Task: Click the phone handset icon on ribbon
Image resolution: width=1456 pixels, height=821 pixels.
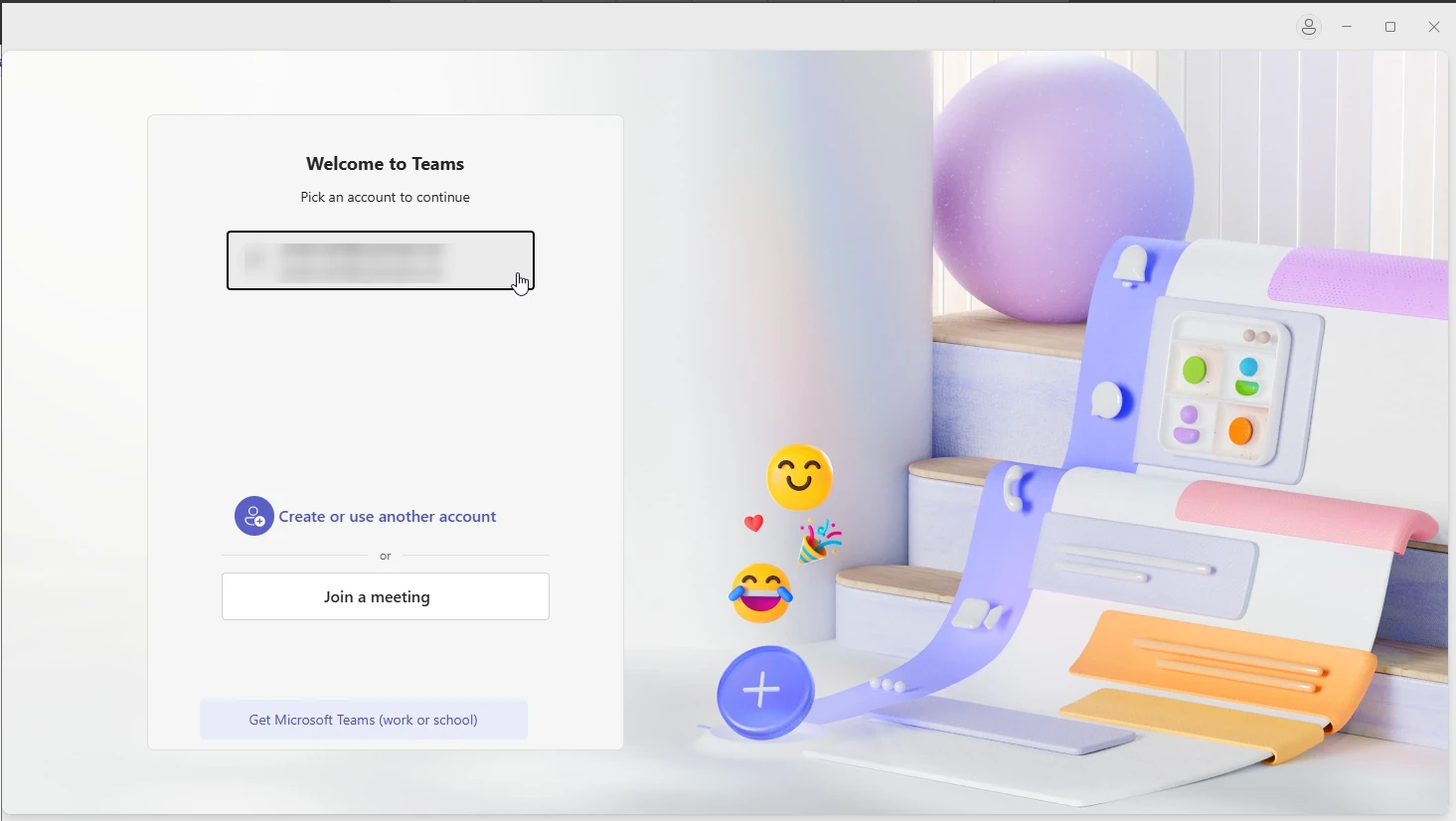Action: [x=1015, y=490]
